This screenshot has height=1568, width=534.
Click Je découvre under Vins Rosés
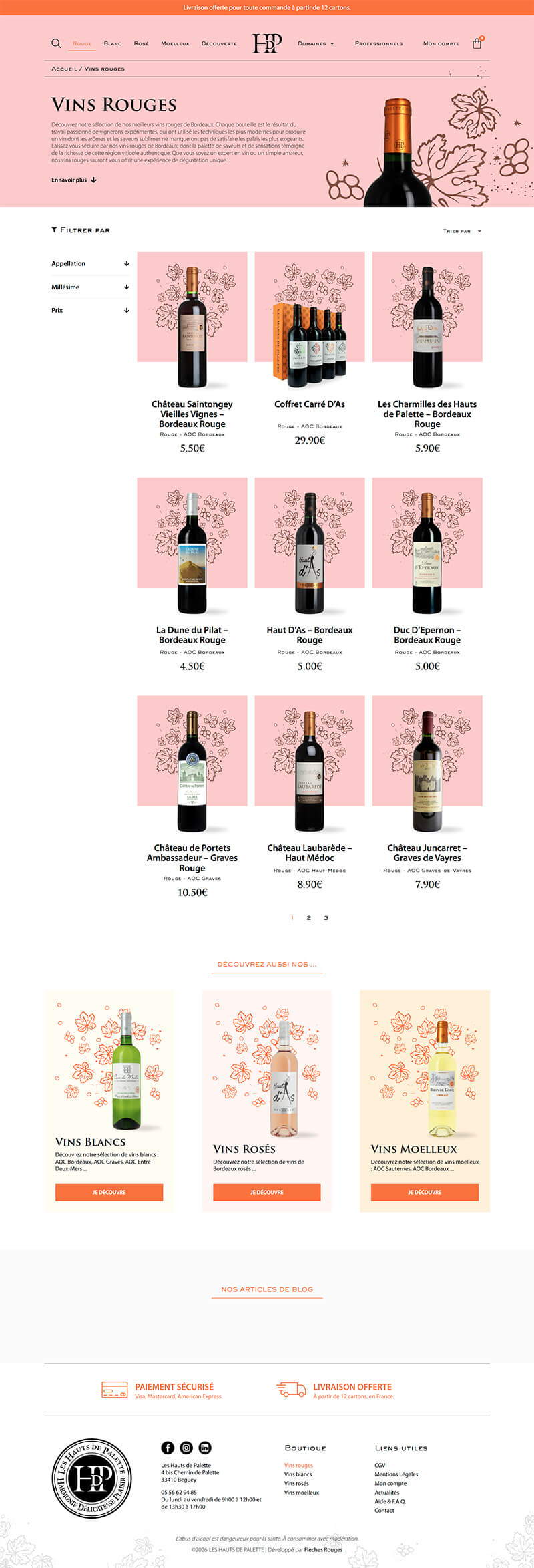267,1192
